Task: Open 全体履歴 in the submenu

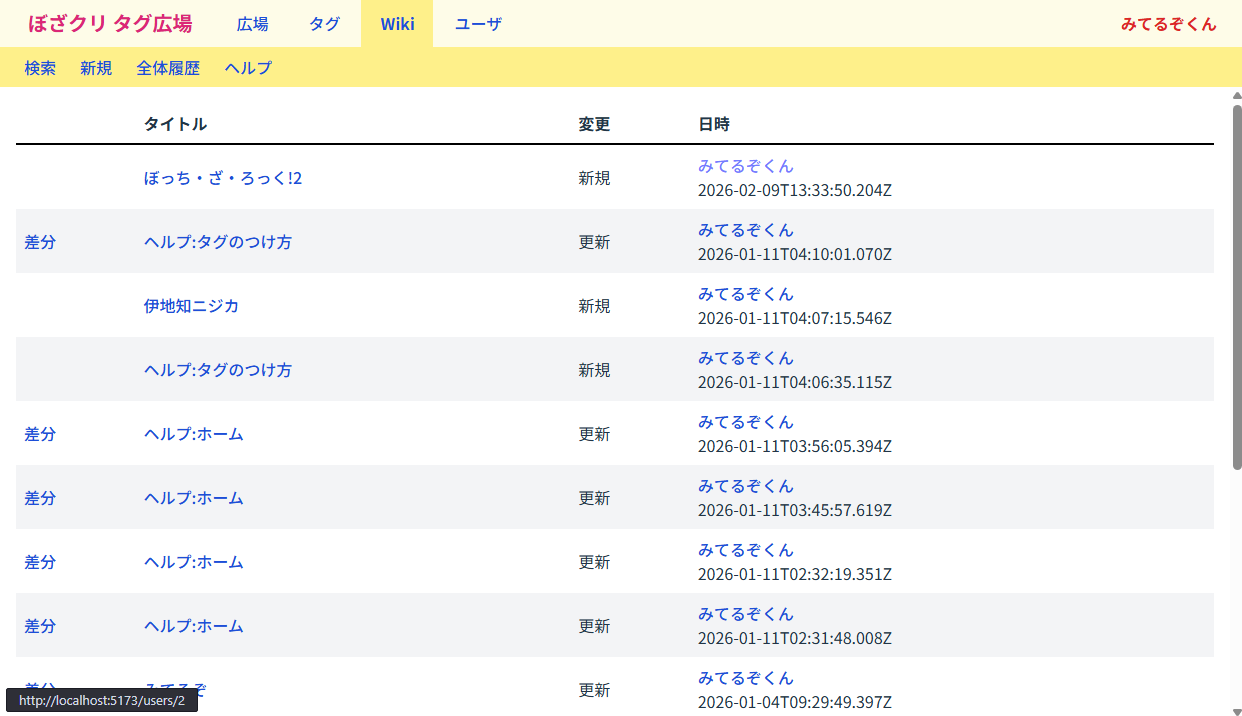Action: click(168, 68)
